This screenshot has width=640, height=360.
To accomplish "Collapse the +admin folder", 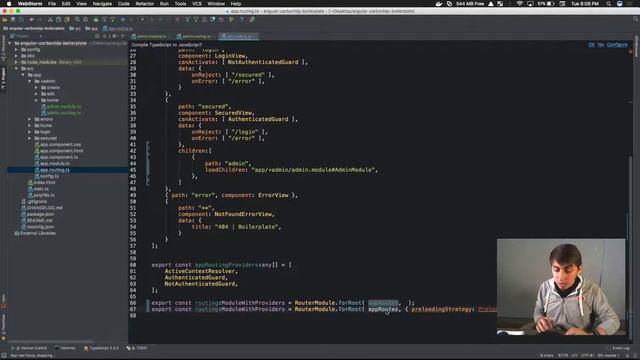I will (29, 81).
